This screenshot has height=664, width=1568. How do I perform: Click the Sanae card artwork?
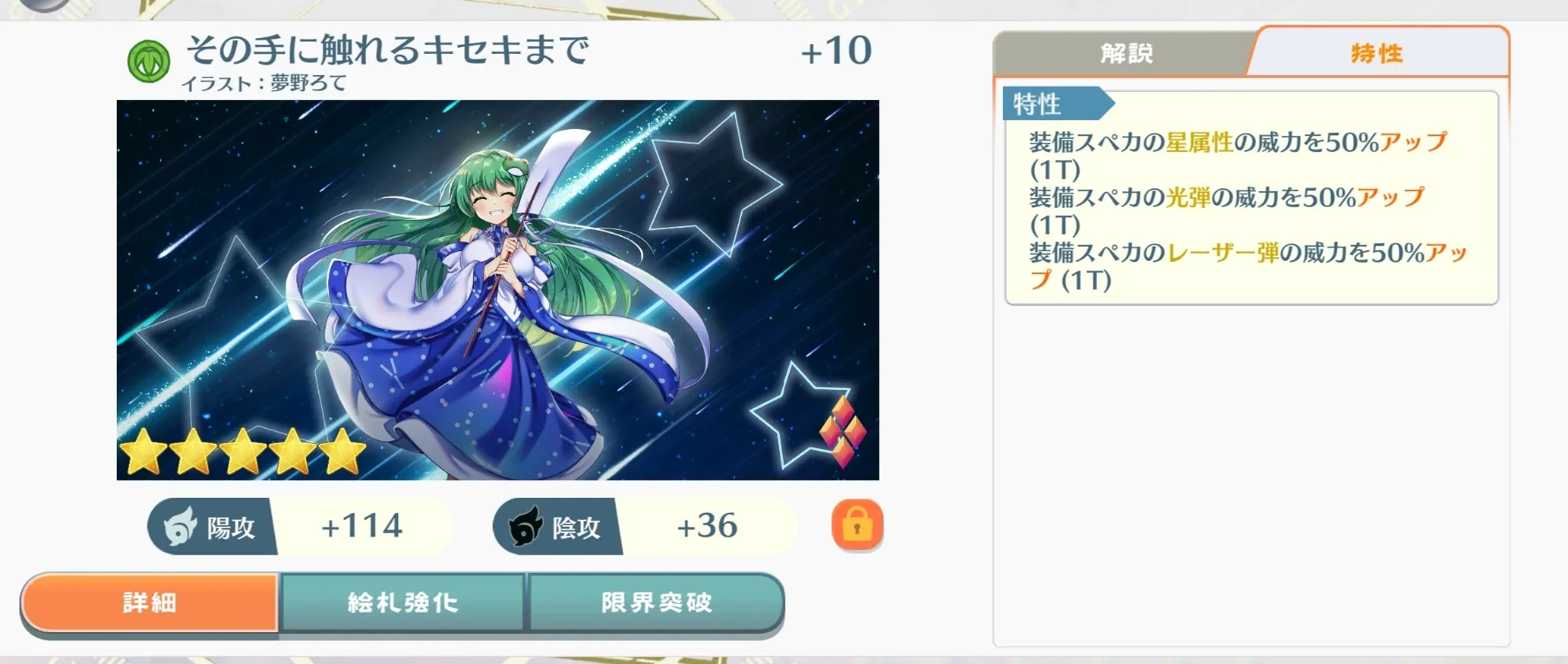pos(498,290)
